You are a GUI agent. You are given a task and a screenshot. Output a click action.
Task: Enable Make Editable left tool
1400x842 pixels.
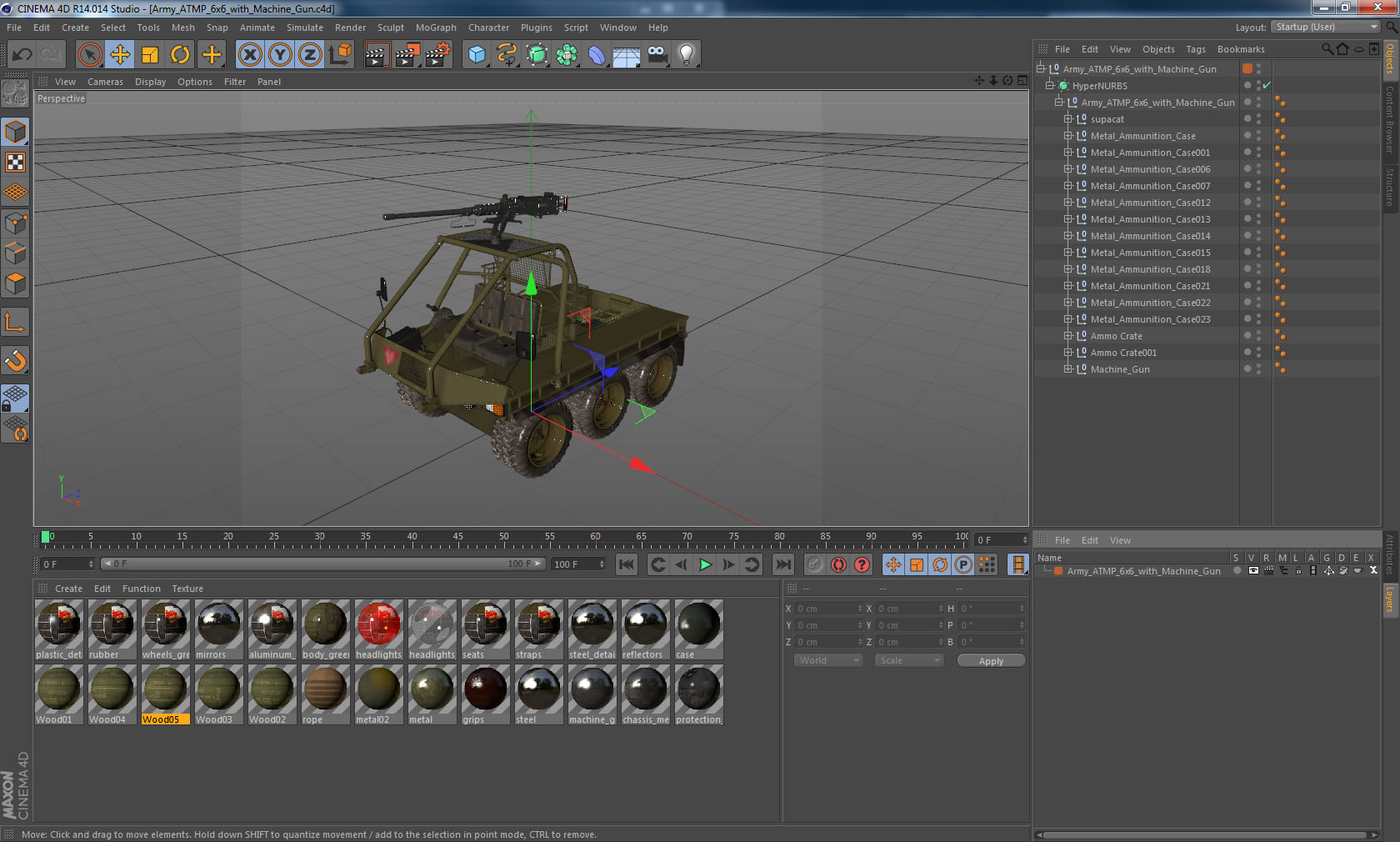pyautogui.click(x=15, y=93)
